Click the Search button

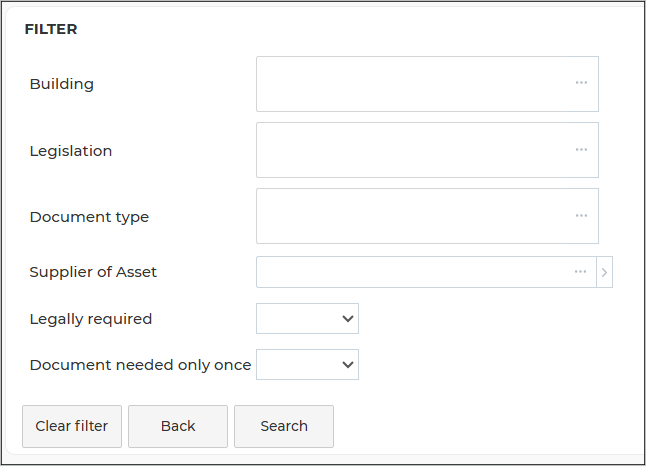pyautogui.click(x=284, y=426)
